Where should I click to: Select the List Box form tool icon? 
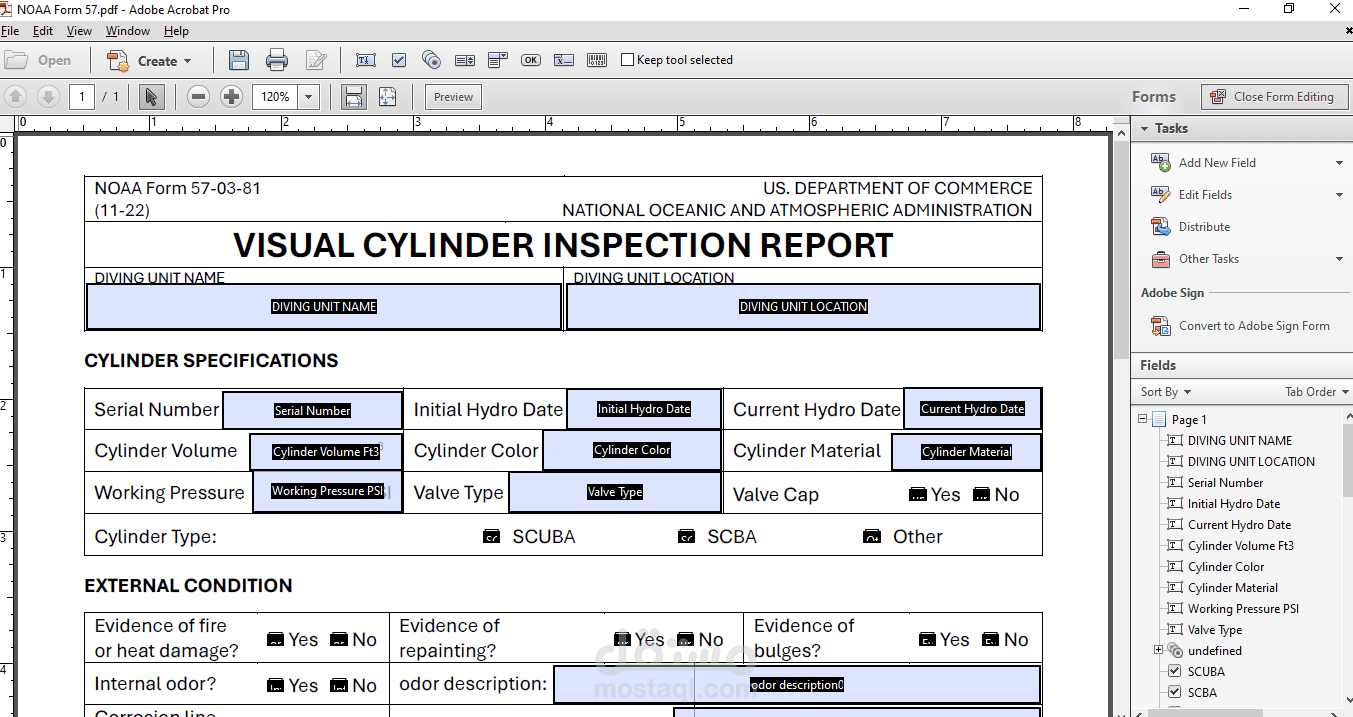pyautogui.click(x=465, y=60)
